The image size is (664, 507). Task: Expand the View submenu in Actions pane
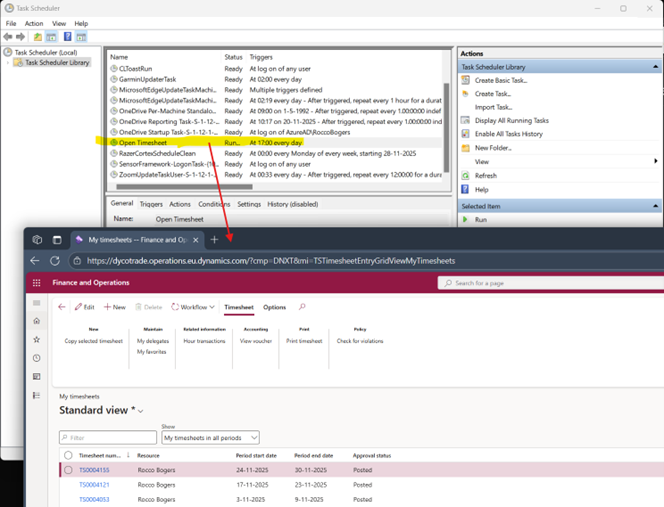coord(655,161)
